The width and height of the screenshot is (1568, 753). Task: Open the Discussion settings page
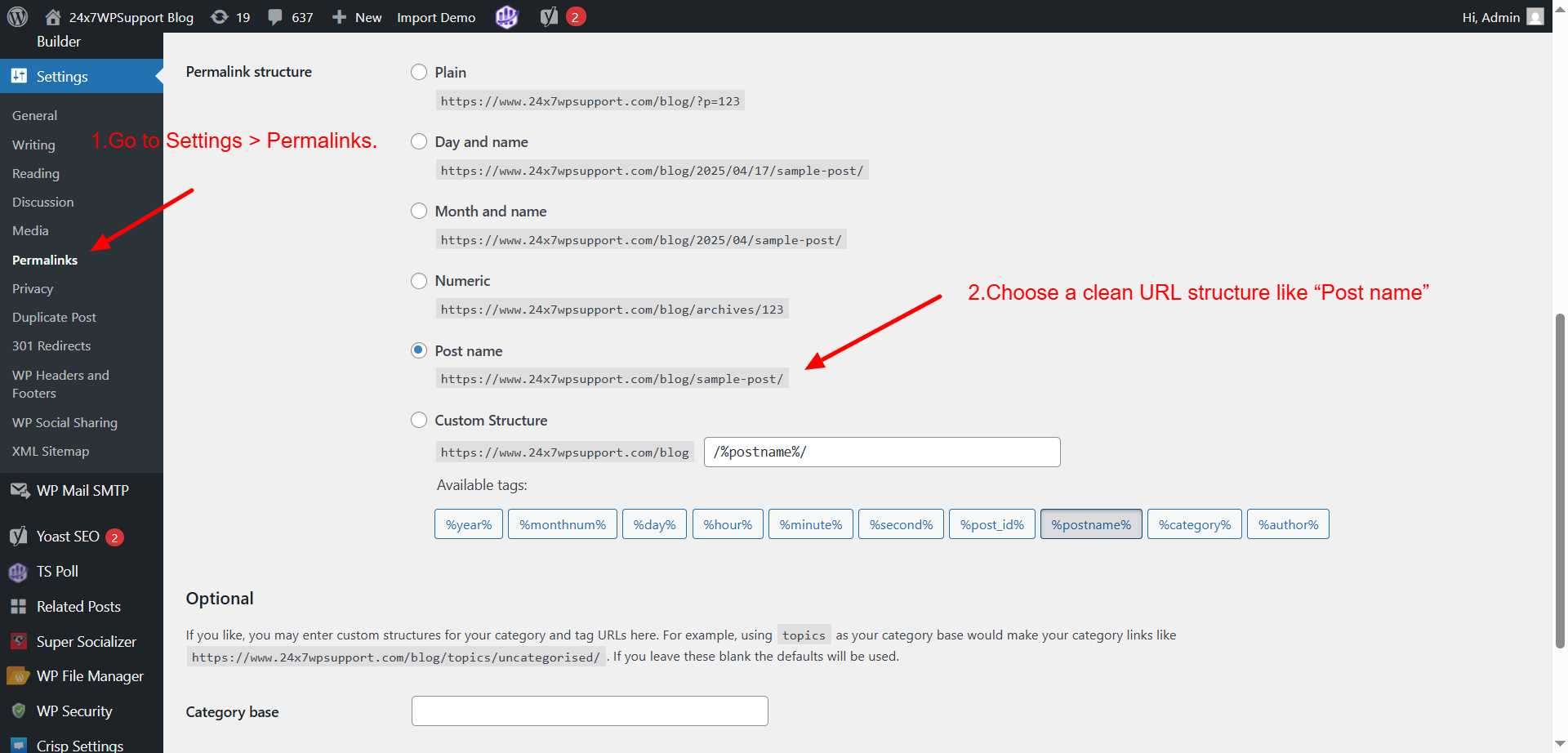[42, 202]
